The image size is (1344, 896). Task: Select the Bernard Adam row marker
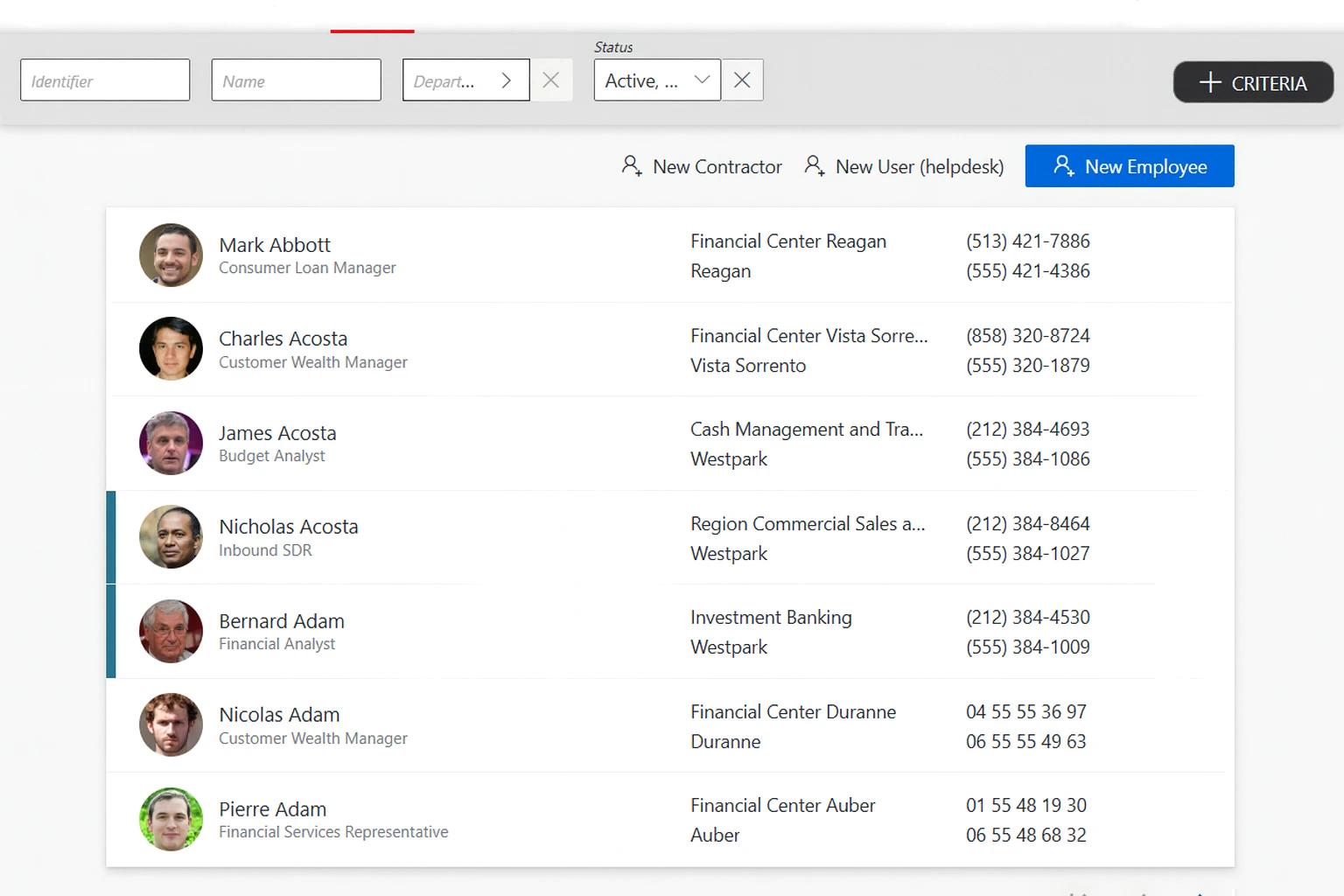click(110, 631)
